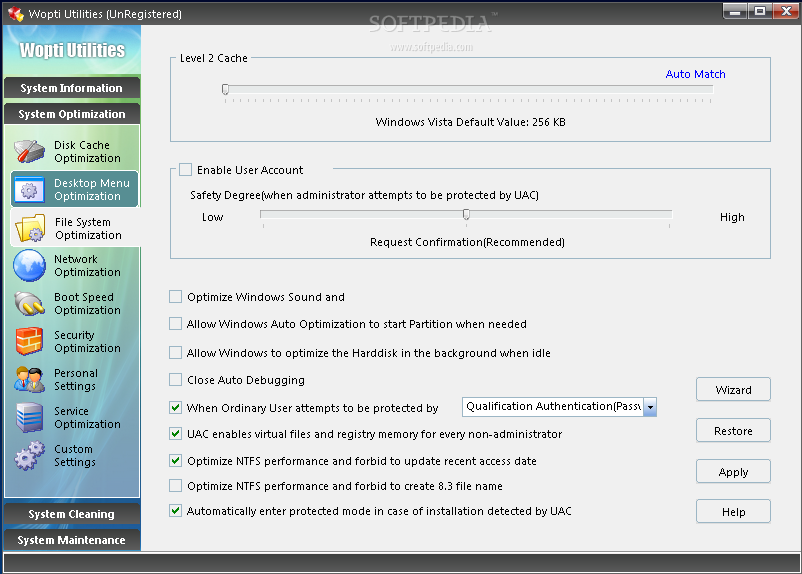The width and height of the screenshot is (802, 574).
Task: Click the Wopti Utilities title bar logo
Action: [15, 14]
